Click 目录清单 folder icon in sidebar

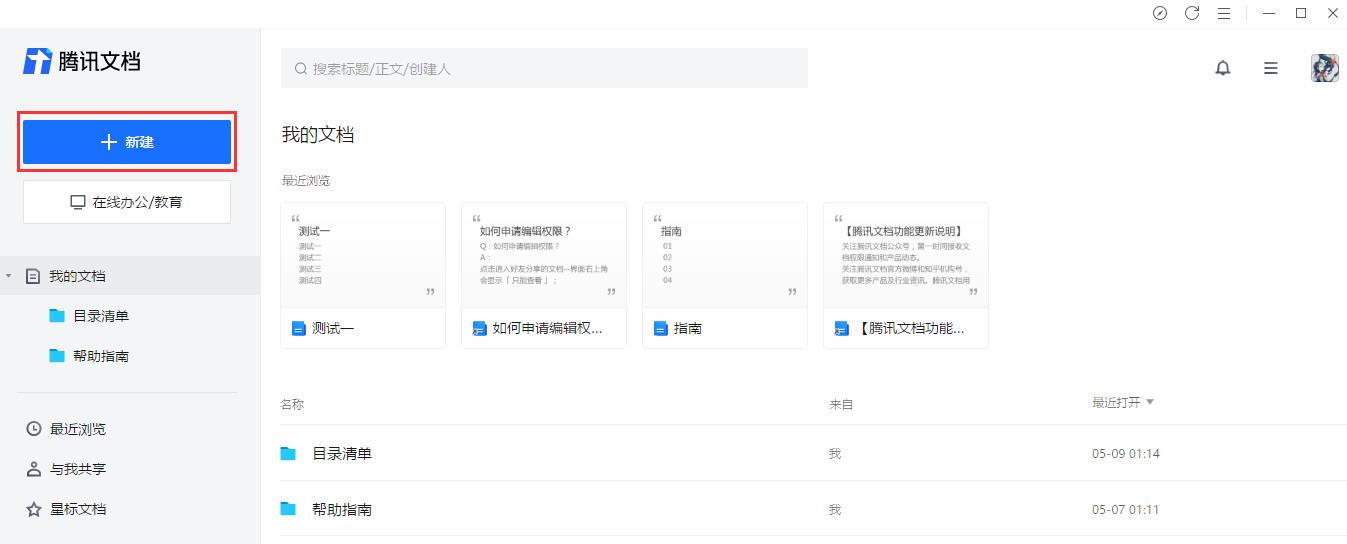[58, 316]
